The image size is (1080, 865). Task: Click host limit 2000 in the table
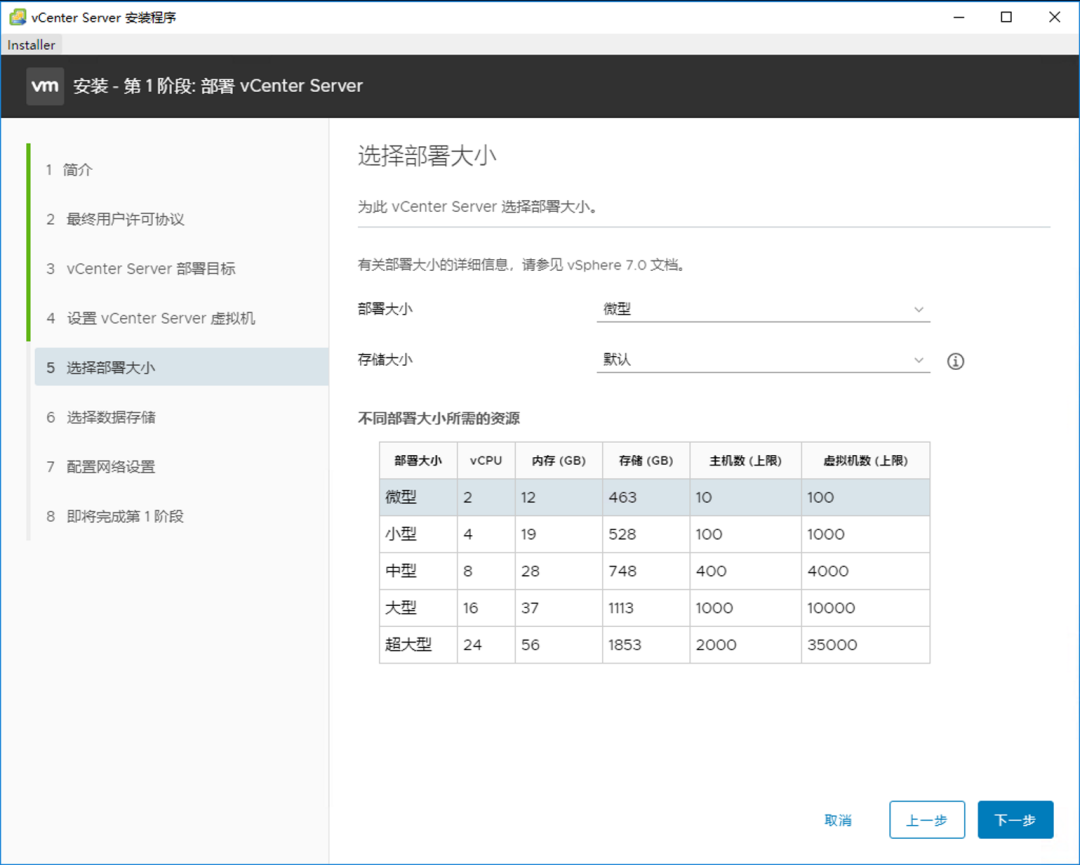[x=716, y=645]
